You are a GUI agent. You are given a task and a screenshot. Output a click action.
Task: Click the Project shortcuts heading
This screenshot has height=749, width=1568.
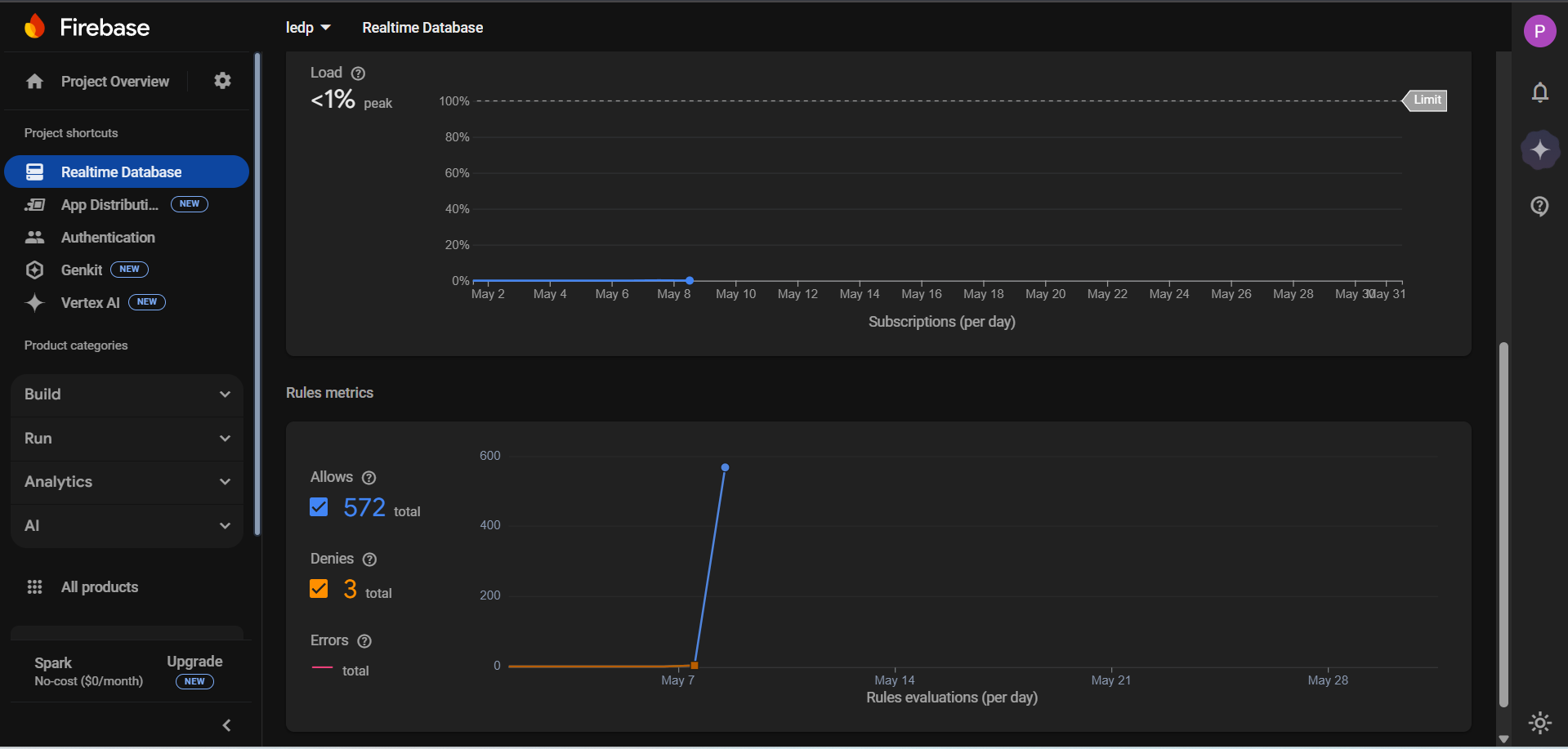pyautogui.click(x=71, y=133)
